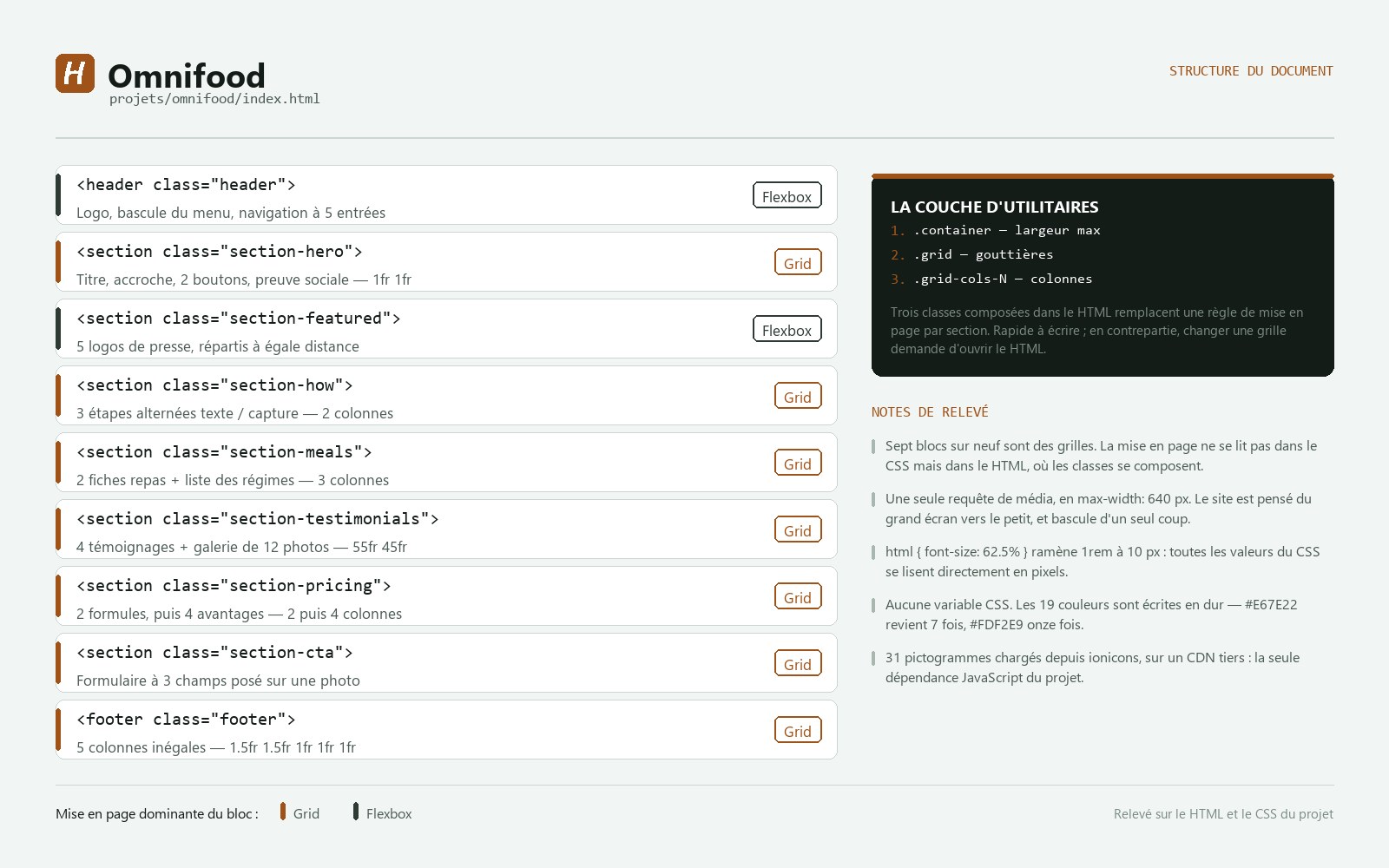
Task: Click note about html font-size 62.5%
Action: click(1101, 562)
